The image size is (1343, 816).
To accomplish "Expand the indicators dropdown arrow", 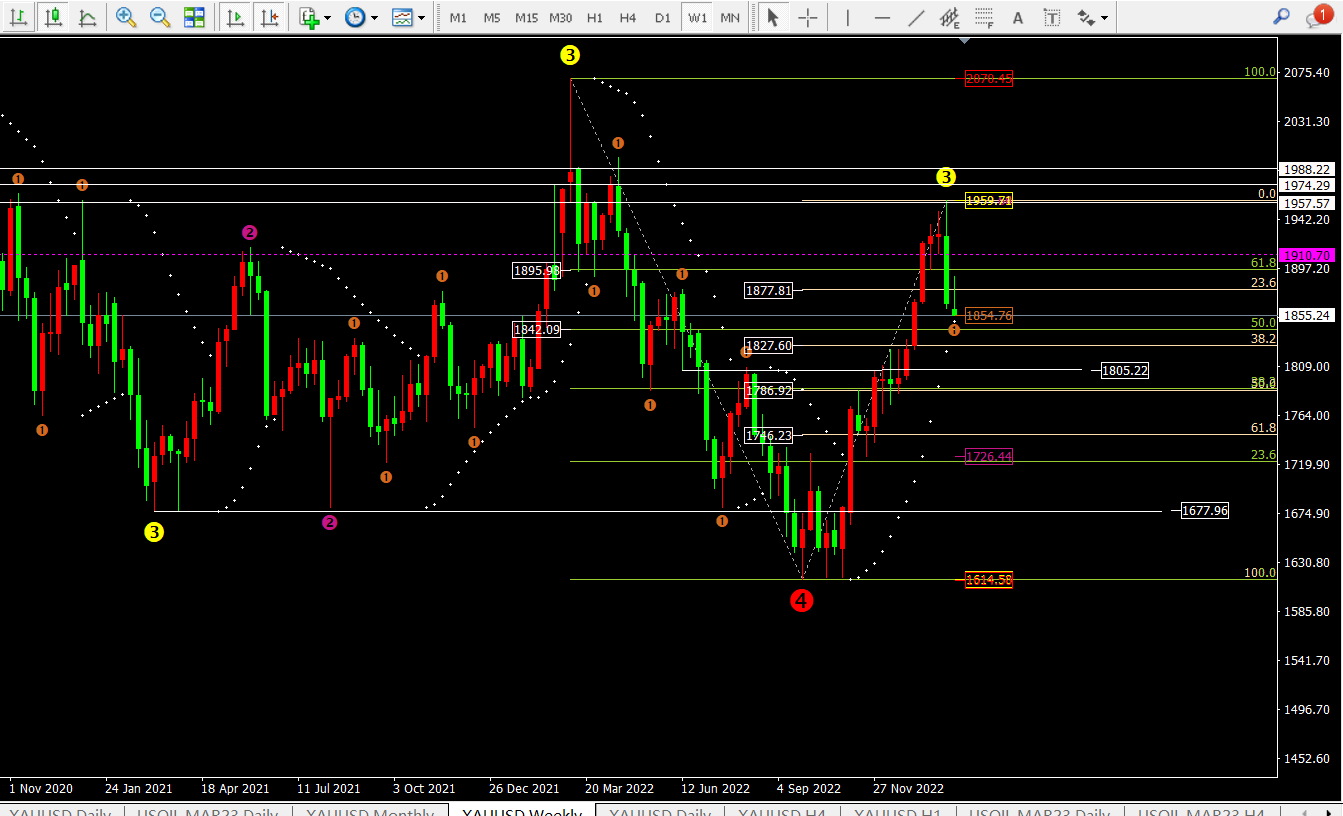I will [x=327, y=18].
